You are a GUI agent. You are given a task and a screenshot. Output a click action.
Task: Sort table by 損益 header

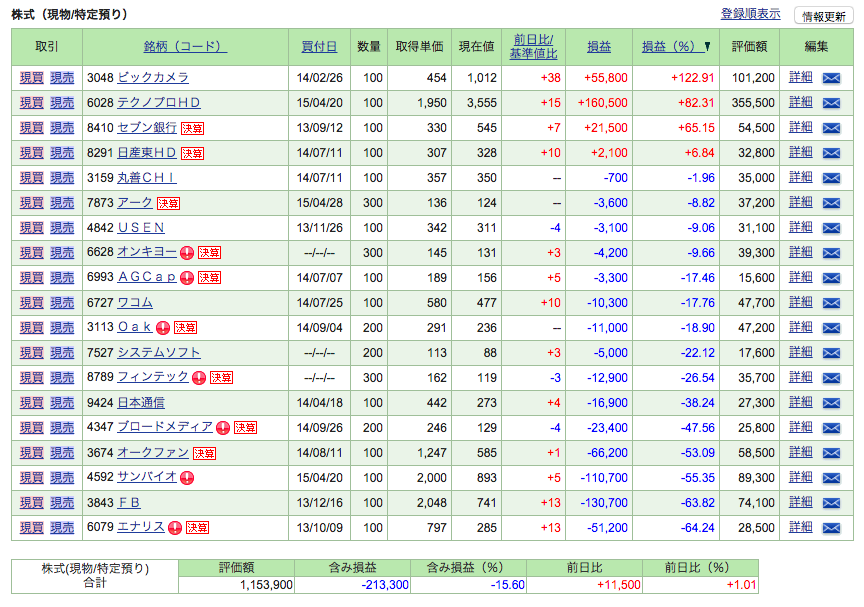[599, 47]
